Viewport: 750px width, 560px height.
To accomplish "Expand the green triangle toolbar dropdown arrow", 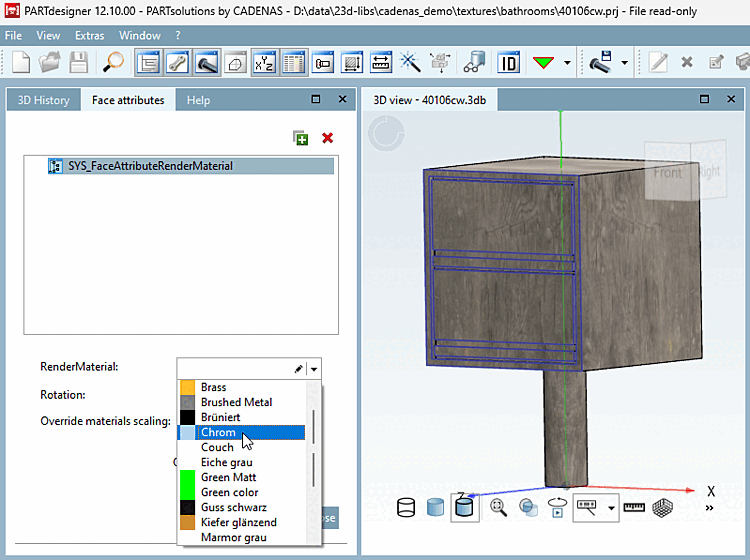I will click(x=568, y=62).
